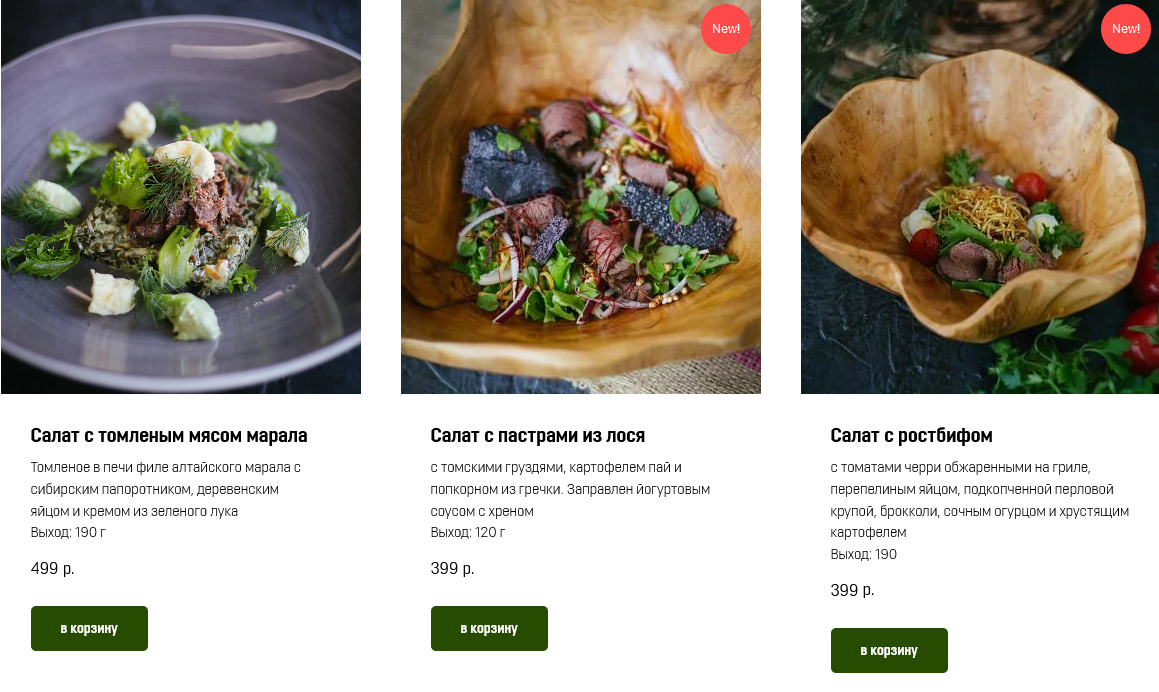Click the New! badge on the moose pastrami salad
Image resolution: width=1159 pixels, height=692 pixels.
(726, 29)
